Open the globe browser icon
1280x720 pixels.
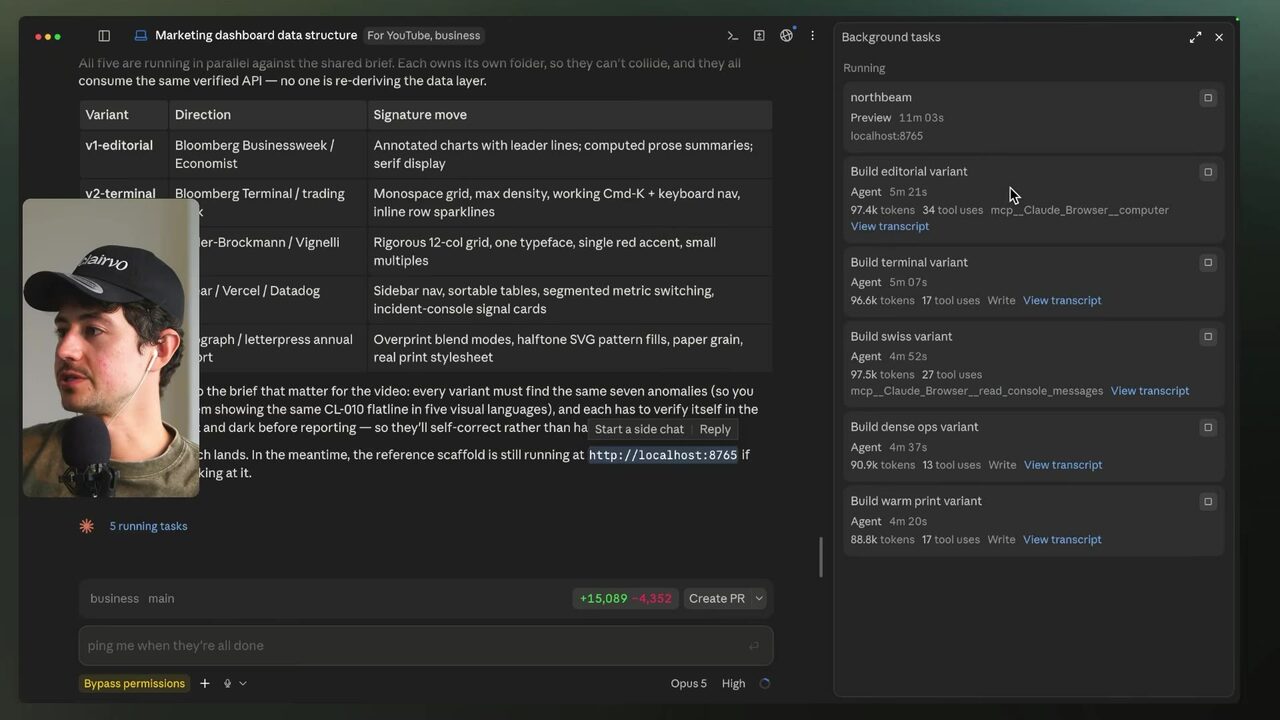(x=786, y=36)
